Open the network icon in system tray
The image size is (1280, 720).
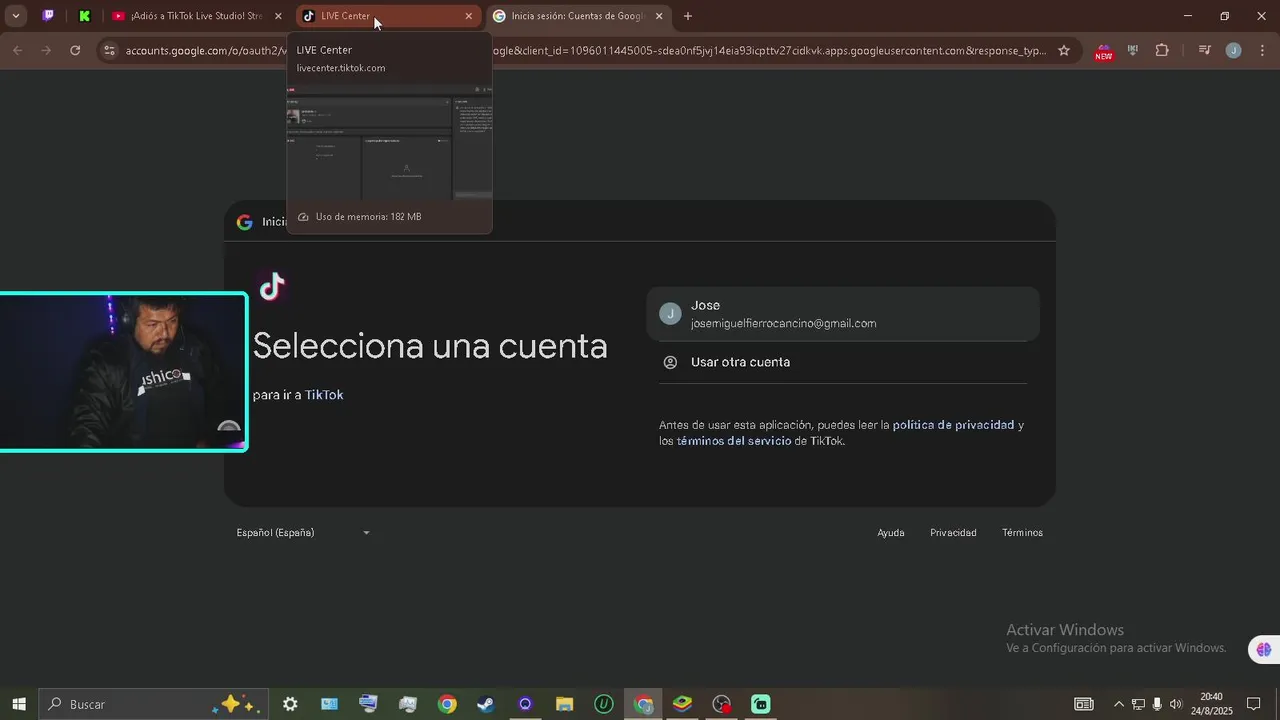pyautogui.click(x=1138, y=704)
